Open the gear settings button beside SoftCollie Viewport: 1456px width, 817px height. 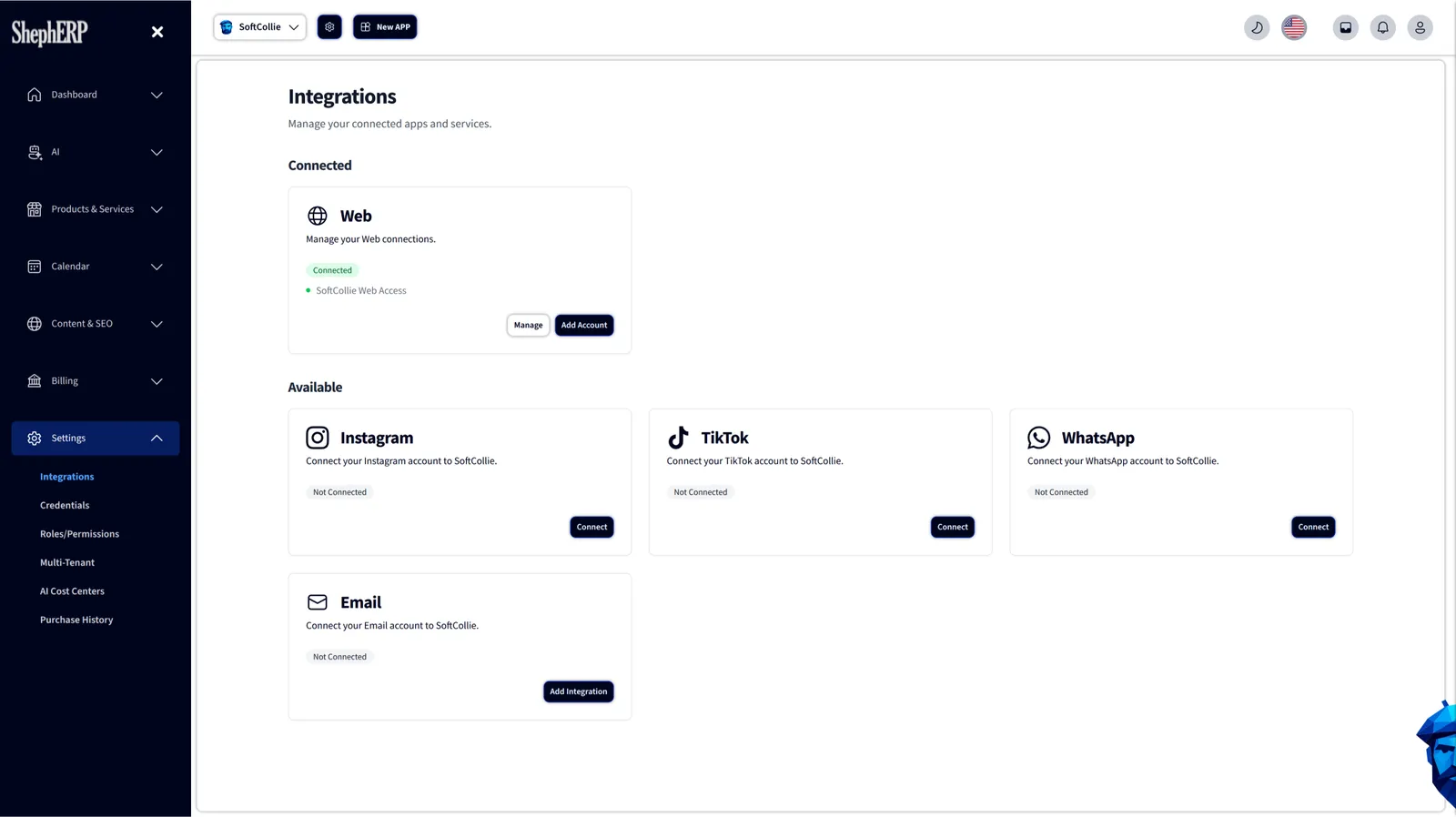click(x=329, y=27)
